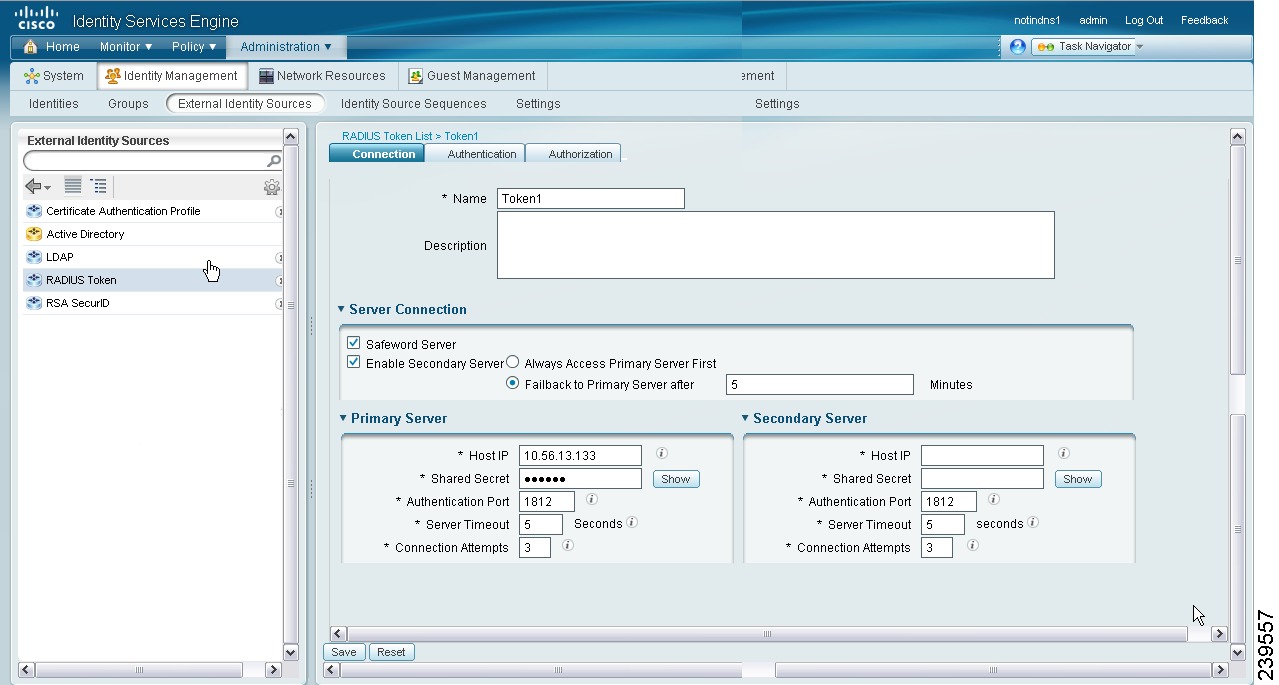Click the Cisco logo
The height and width of the screenshot is (685, 1279).
coord(37,19)
